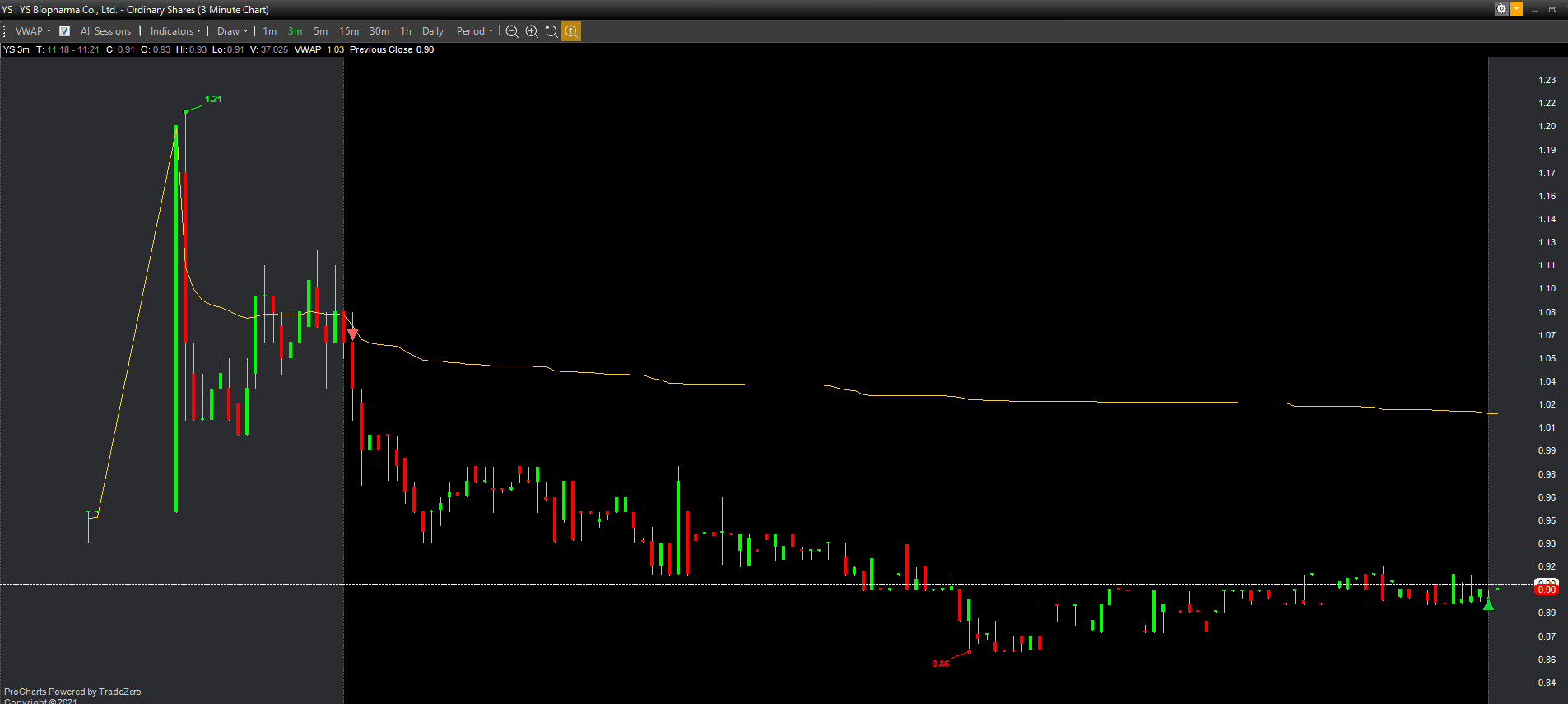Click the zoom out magnifier icon

pos(512,31)
